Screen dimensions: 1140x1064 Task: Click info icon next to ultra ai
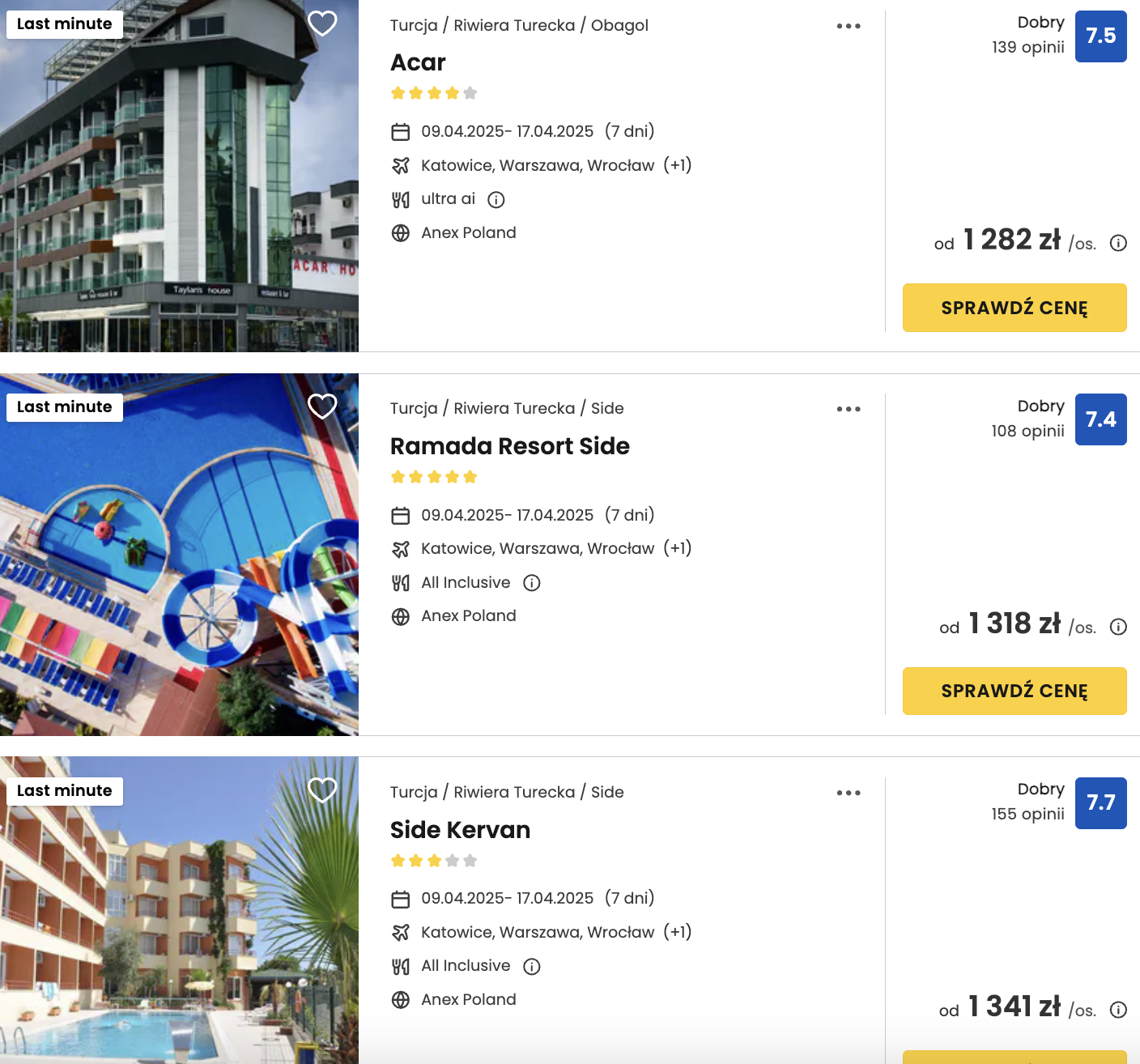(x=496, y=199)
